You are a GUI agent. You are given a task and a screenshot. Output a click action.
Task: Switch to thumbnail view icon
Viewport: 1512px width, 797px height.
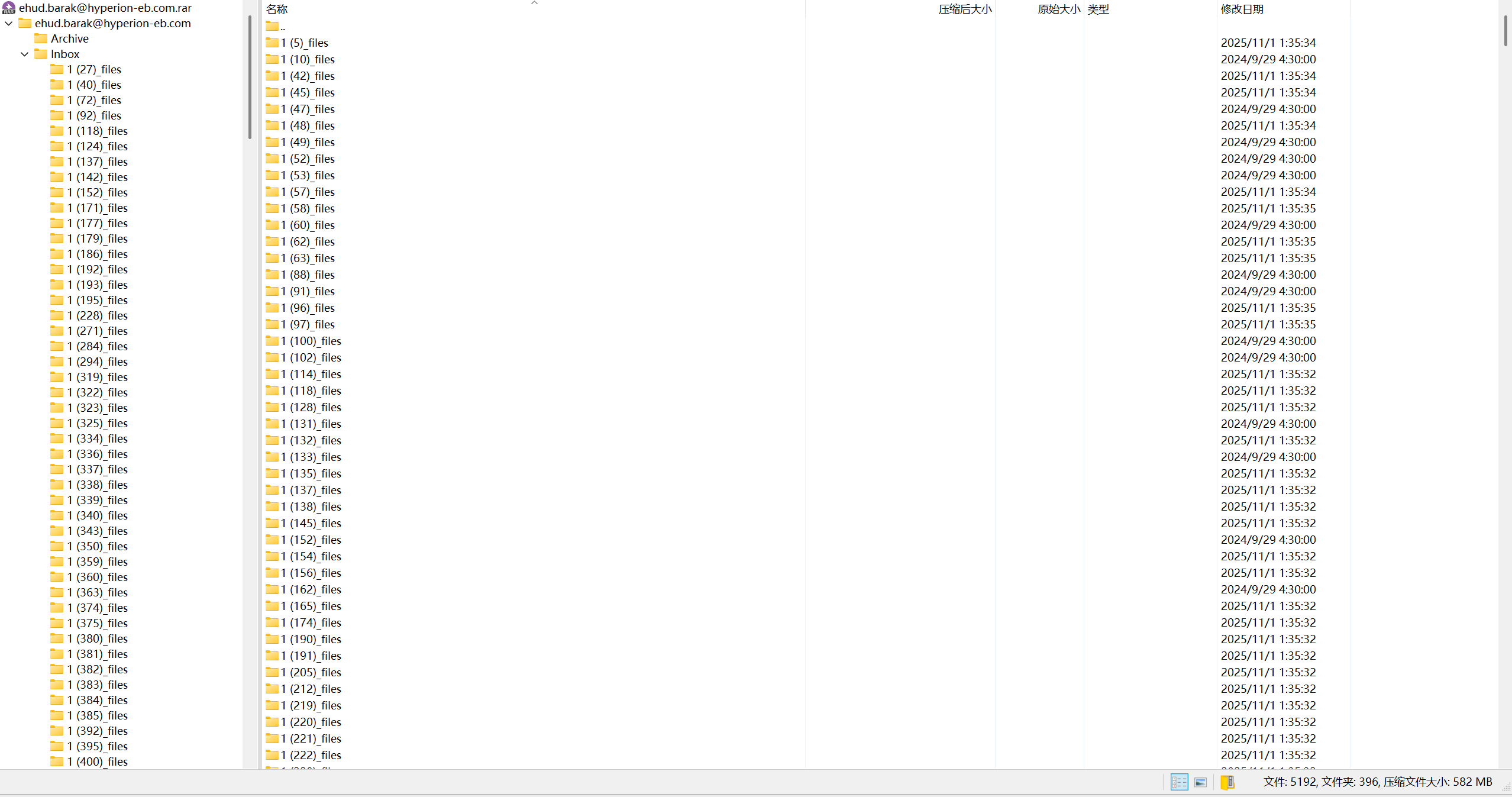[x=1200, y=782]
